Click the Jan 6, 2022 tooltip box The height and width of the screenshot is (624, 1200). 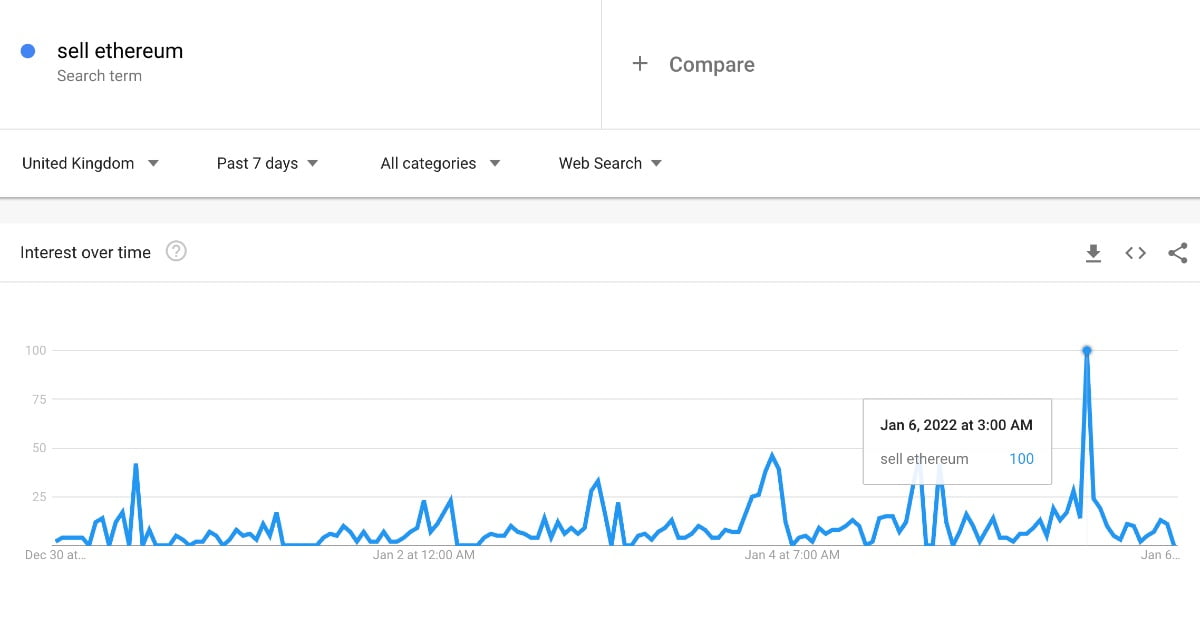pos(956,441)
